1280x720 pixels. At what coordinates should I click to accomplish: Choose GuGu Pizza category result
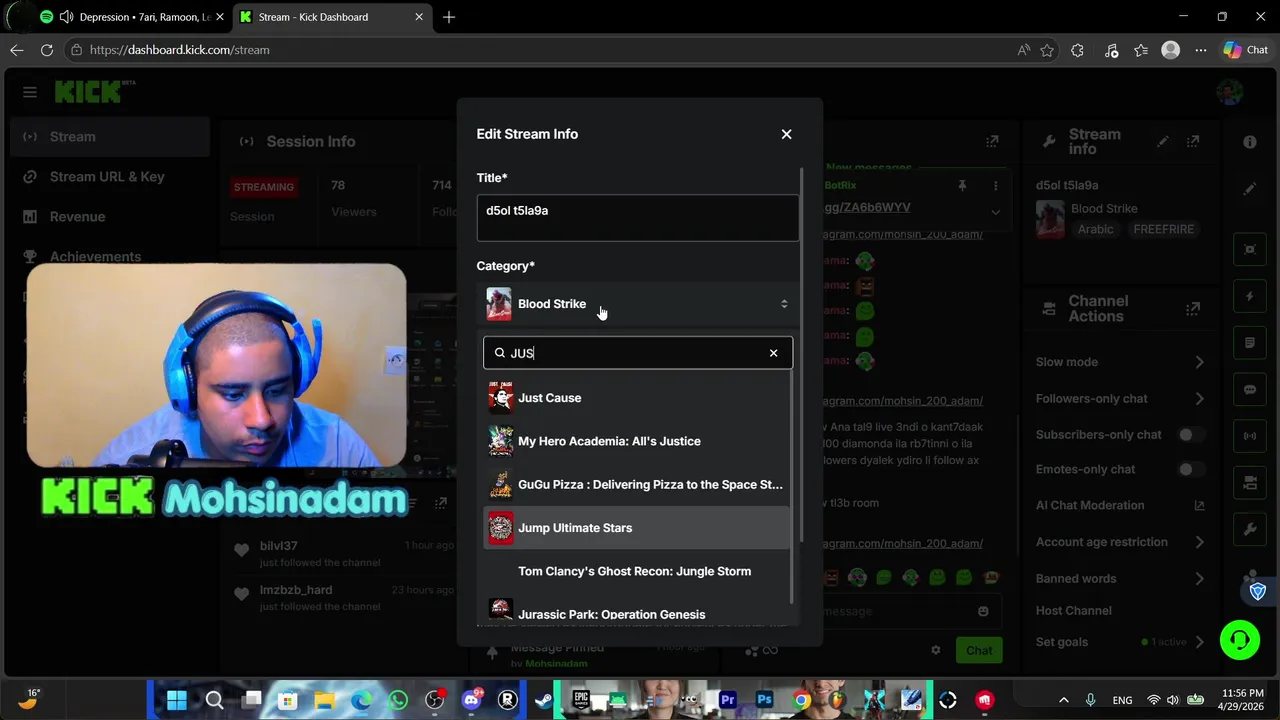[637, 484]
